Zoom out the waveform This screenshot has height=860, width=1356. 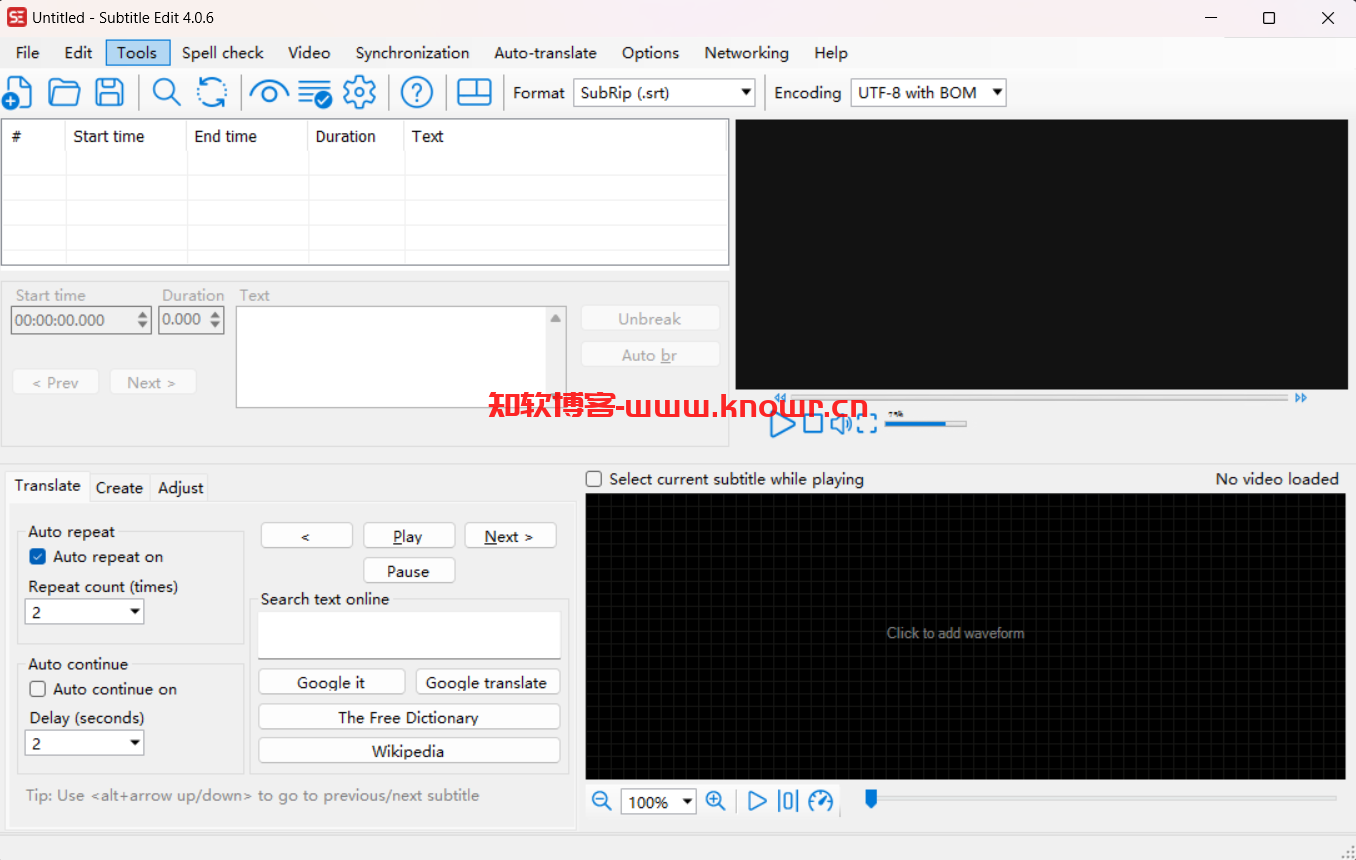[x=601, y=801]
